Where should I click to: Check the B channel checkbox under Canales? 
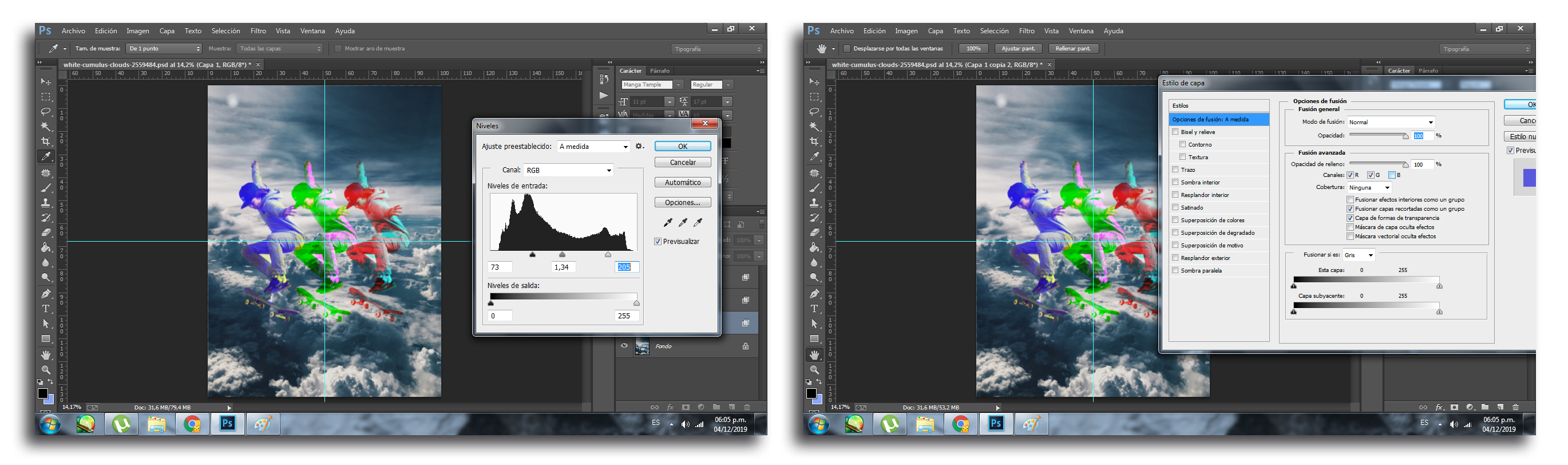1392,175
